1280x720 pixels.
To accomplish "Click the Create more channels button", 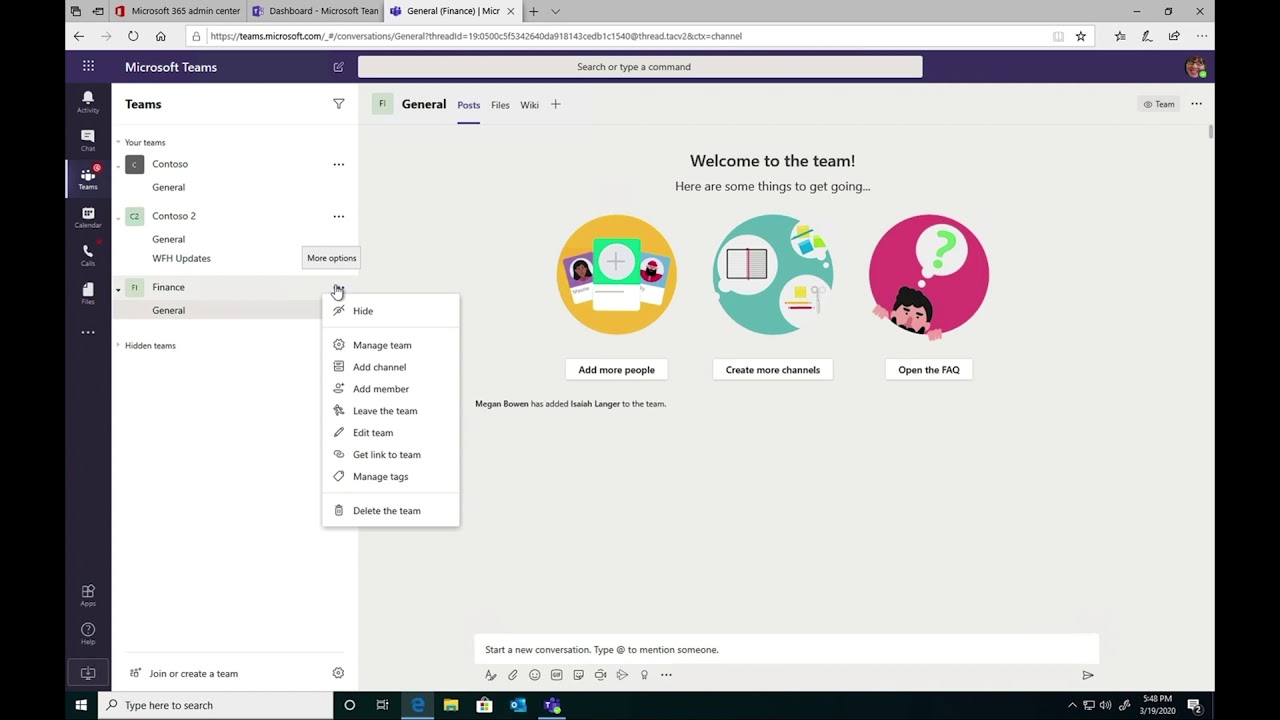I will (773, 370).
